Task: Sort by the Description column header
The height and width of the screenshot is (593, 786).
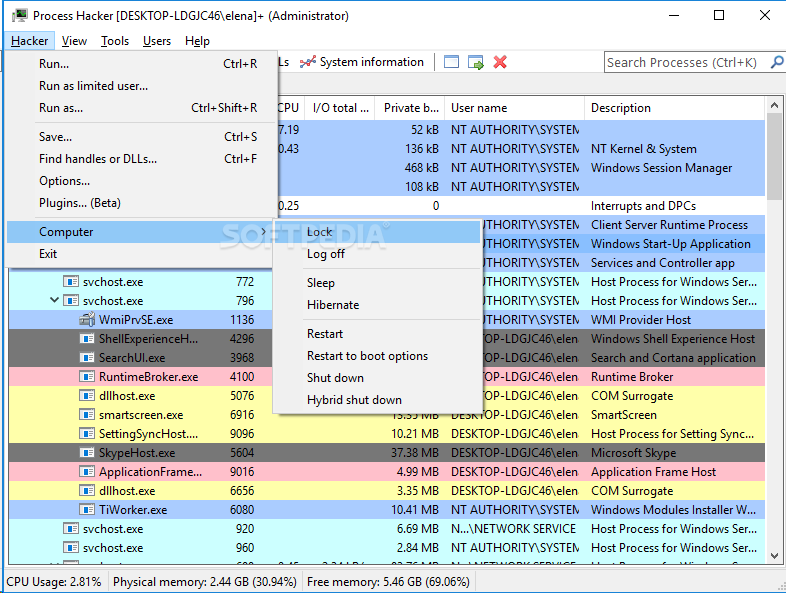Action: 675,108
